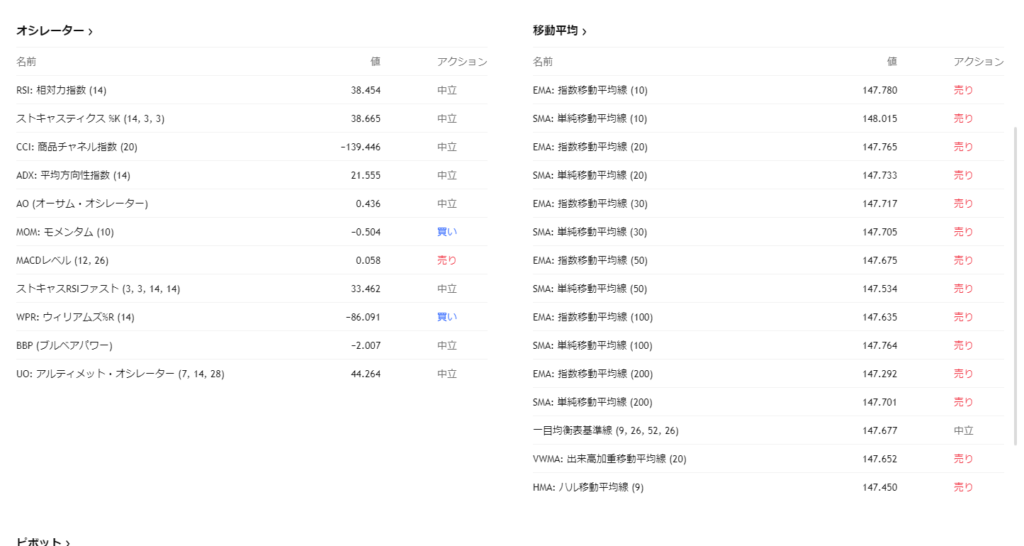Click the SMA (10) value 148.015
Screen dimensions: 1024x546
click(879, 118)
